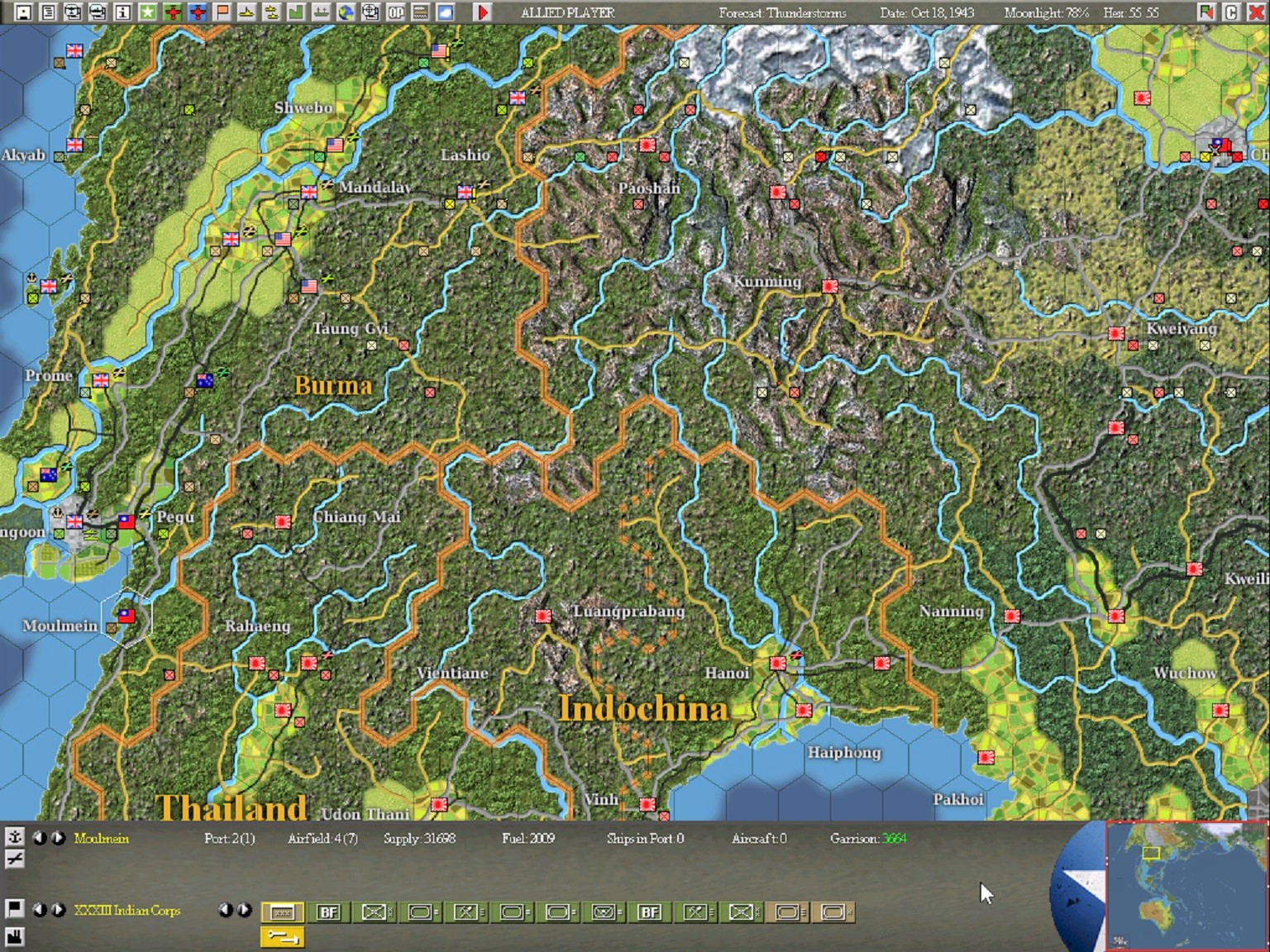The height and width of the screenshot is (952, 1270).
Task: Click the orange flag icon in toolbar
Action: 222,12
